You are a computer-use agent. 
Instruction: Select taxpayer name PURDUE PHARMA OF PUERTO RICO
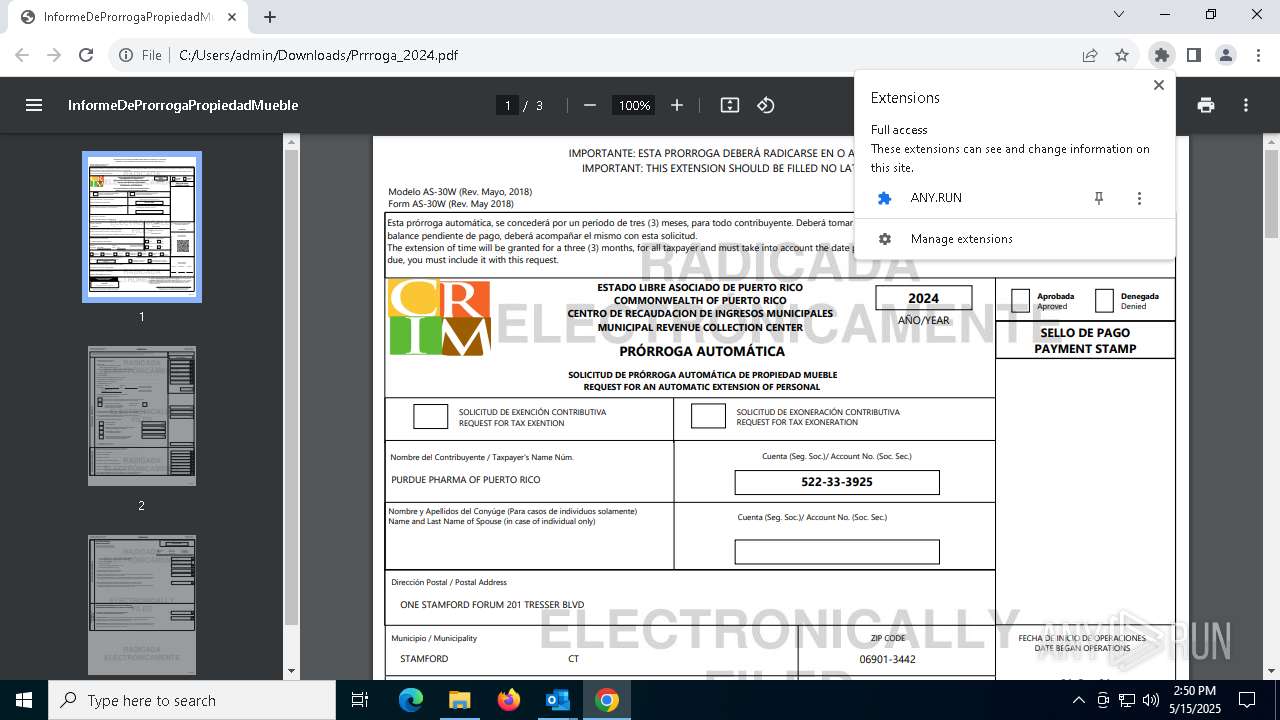point(466,480)
